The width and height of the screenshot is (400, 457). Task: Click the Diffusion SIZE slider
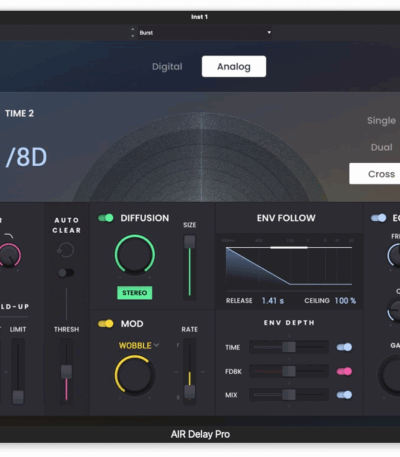tap(190, 267)
